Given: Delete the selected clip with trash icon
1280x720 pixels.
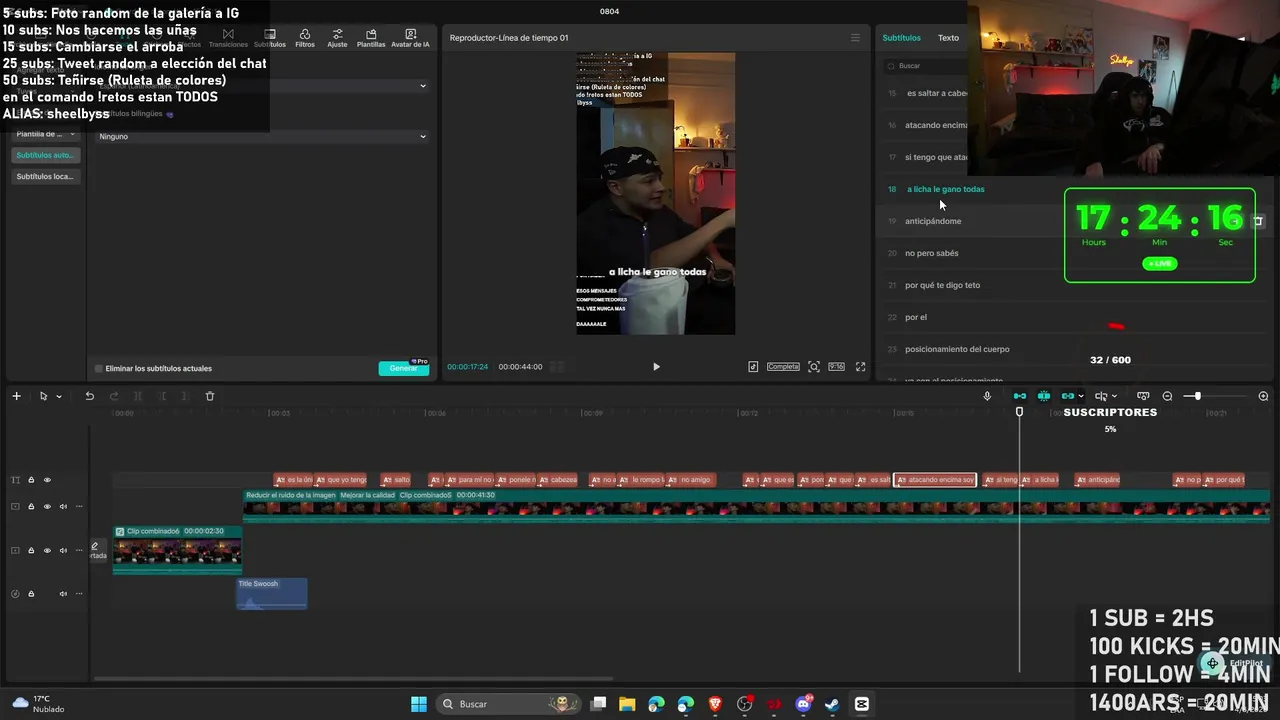Looking at the screenshot, I should [210, 396].
